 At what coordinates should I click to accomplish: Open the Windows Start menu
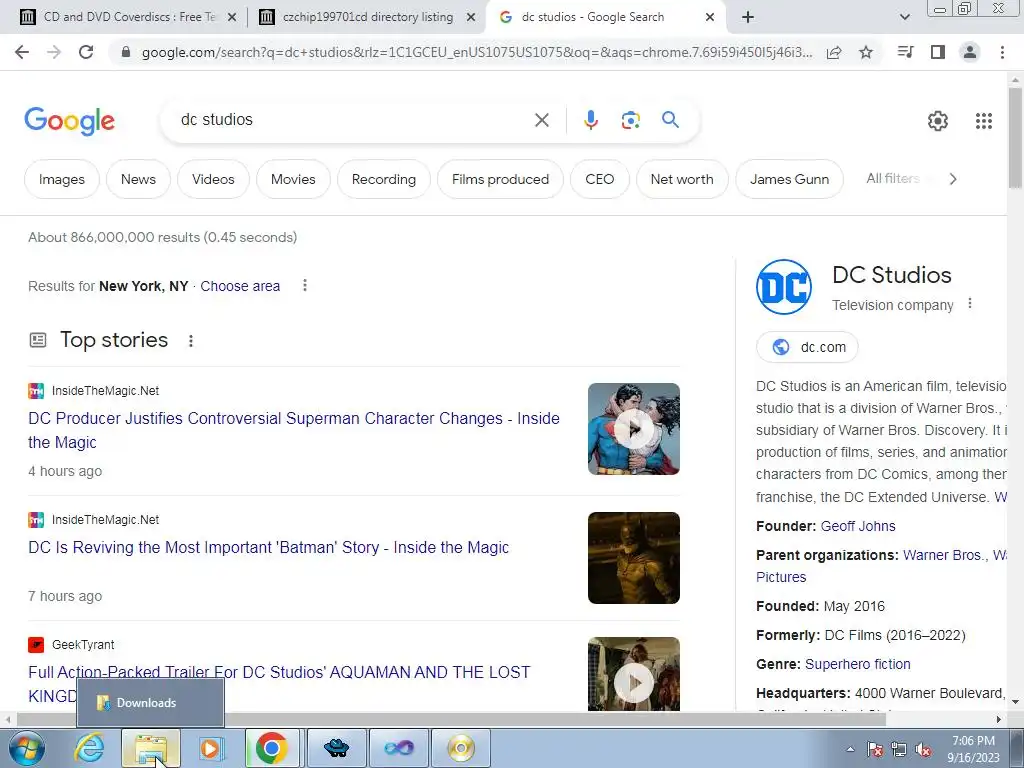(x=27, y=748)
